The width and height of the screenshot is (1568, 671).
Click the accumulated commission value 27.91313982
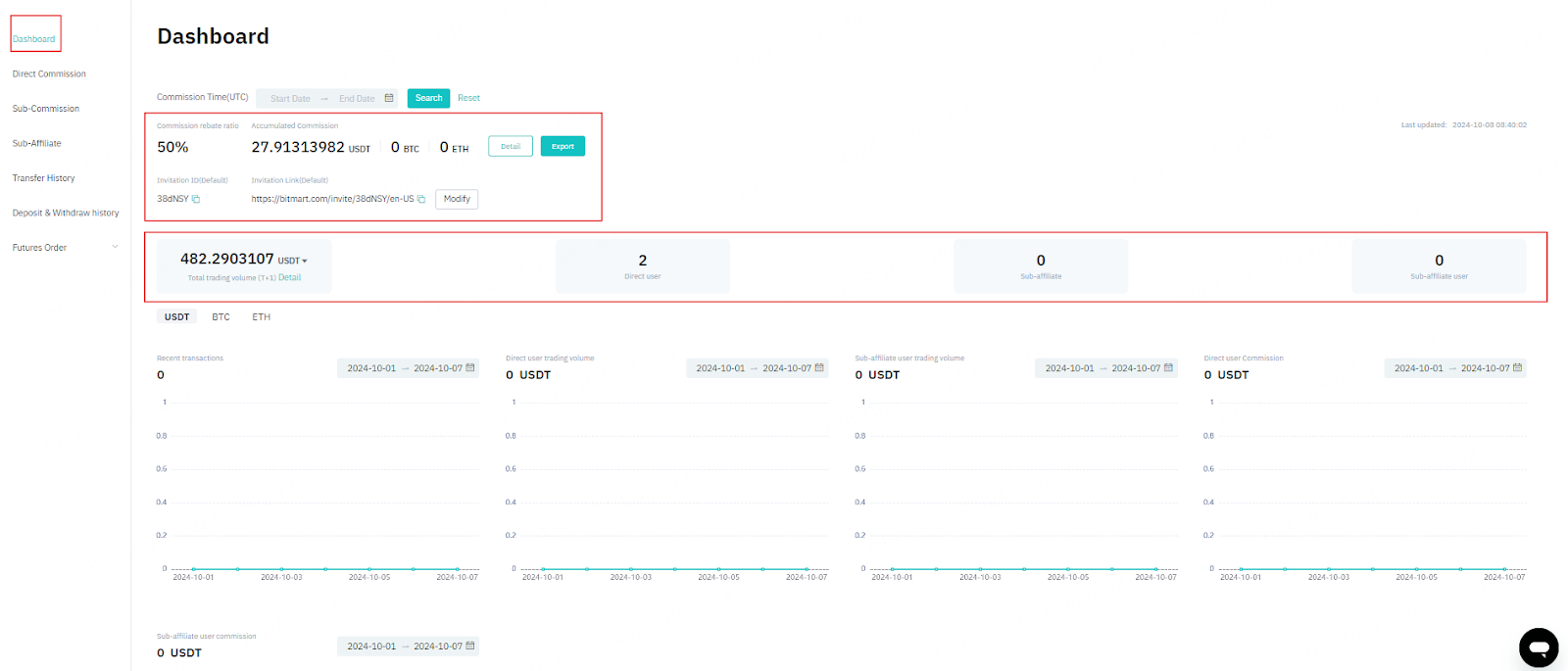click(x=298, y=147)
